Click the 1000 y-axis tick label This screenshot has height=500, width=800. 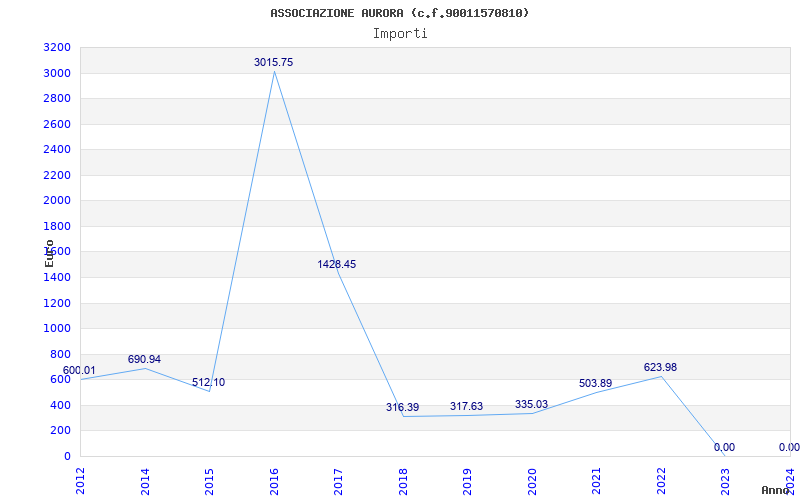click(x=57, y=329)
